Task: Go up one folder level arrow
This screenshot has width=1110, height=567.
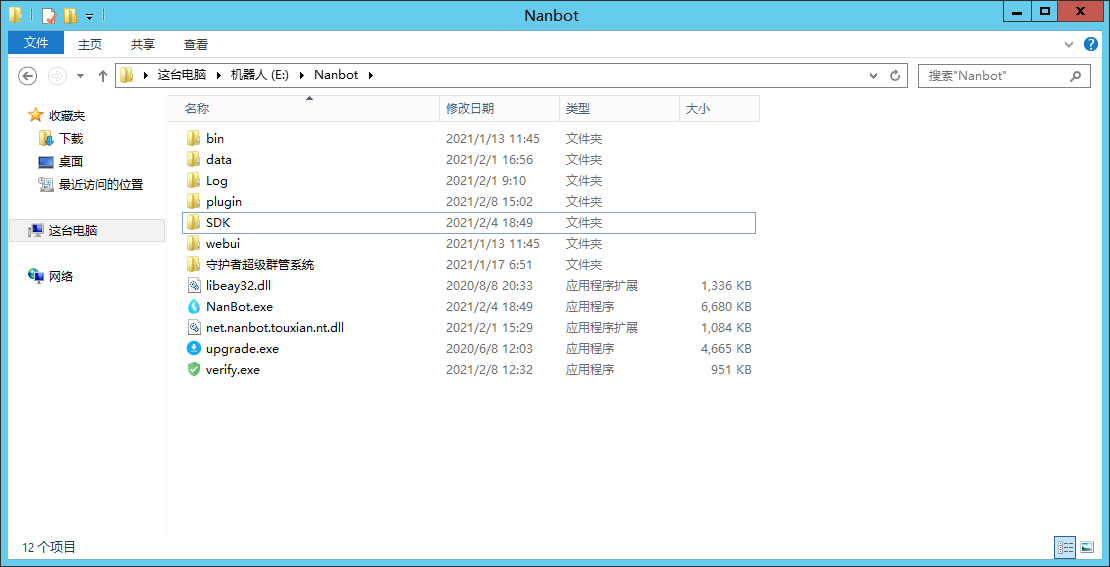Action: [x=103, y=75]
